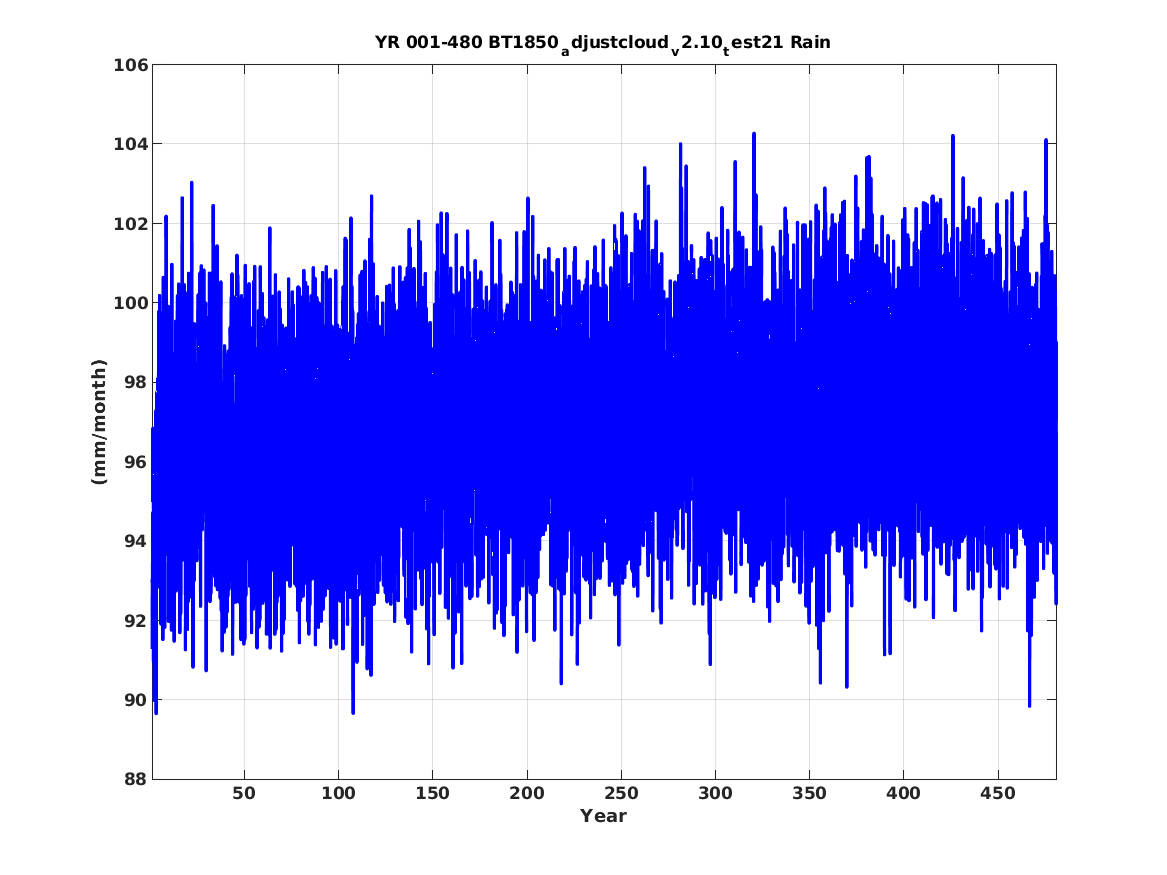Click x-axis tick value 50
Image resolution: width=1167 pixels, height=875 pixels.
[244, 793]
